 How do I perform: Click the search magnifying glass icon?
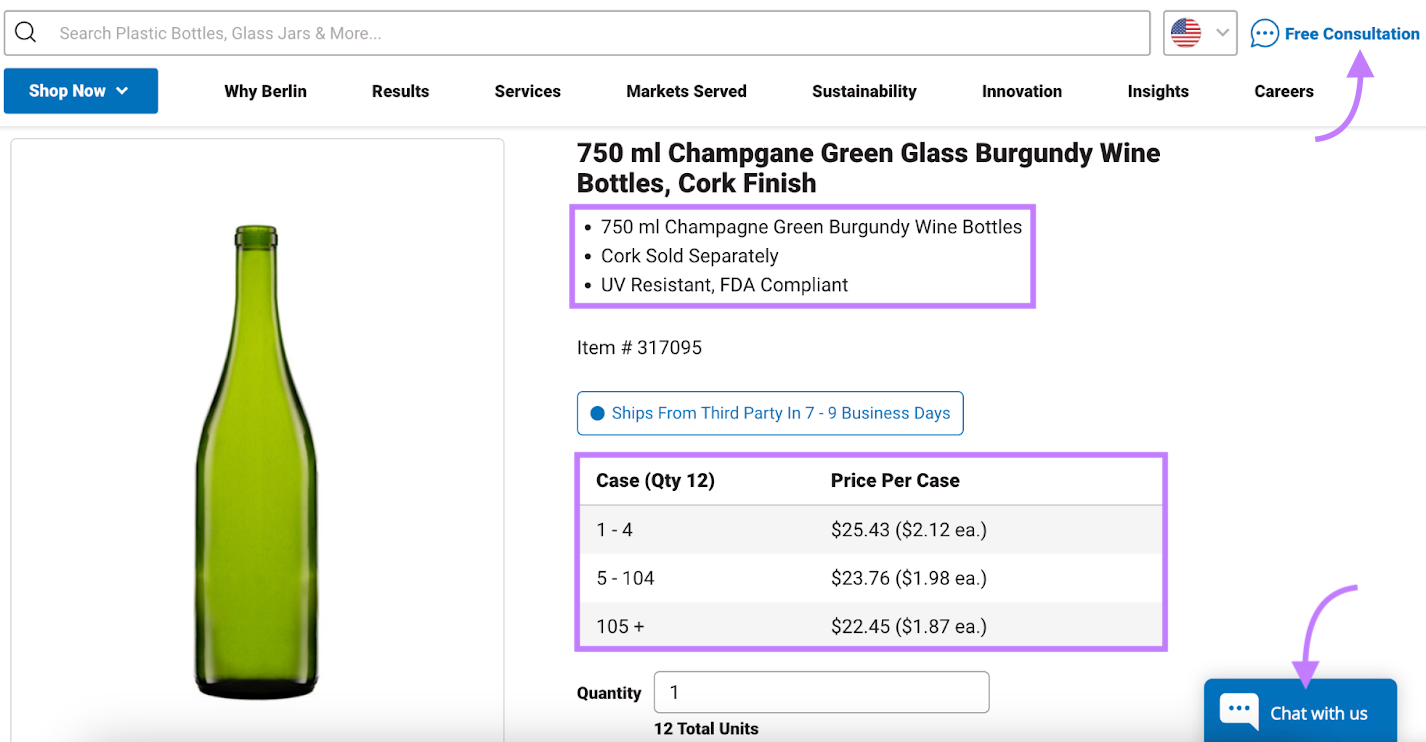point(25,32)
